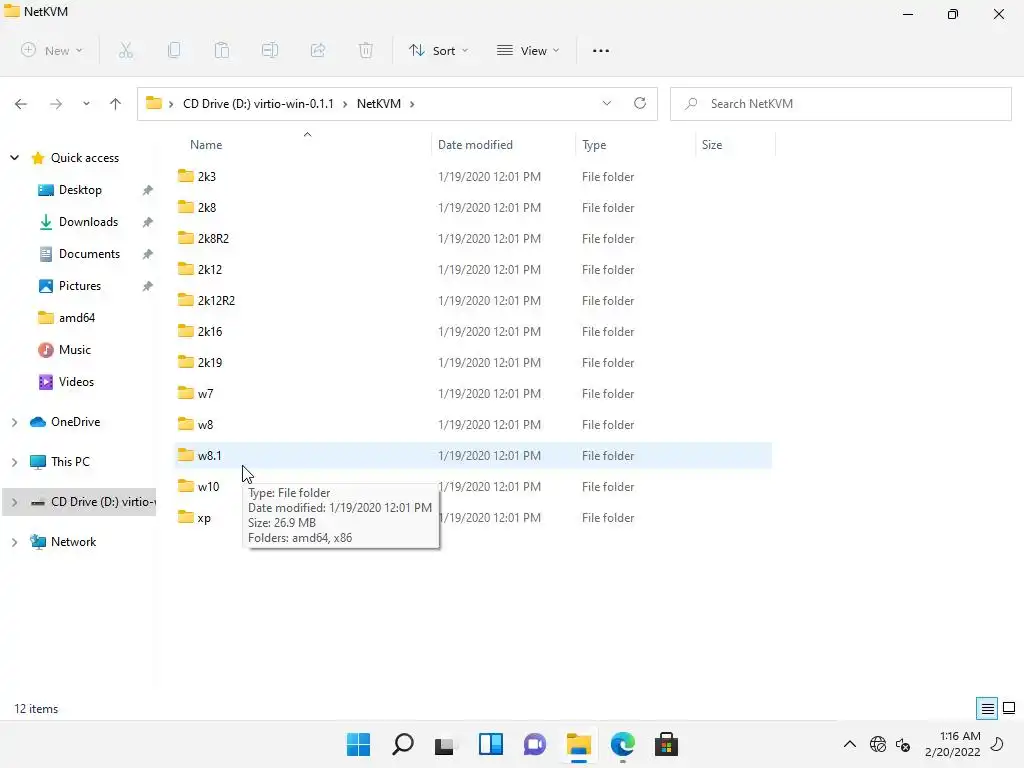This screenshot has width=1024, height=768.
Task: Open the View dropdown menu
Action: click(x=528, y=50)
